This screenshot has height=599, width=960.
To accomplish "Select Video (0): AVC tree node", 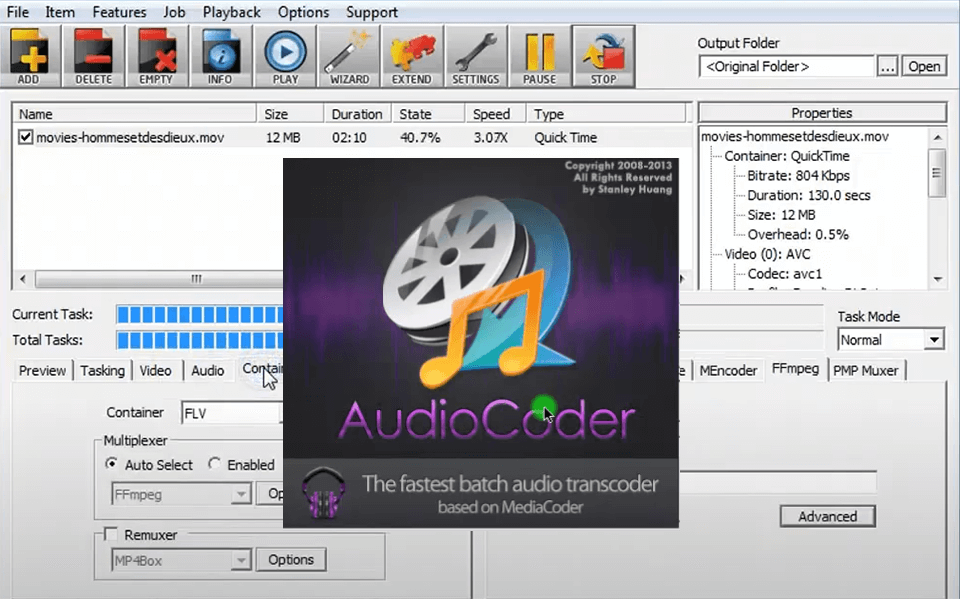I will [x=767, y=254].
